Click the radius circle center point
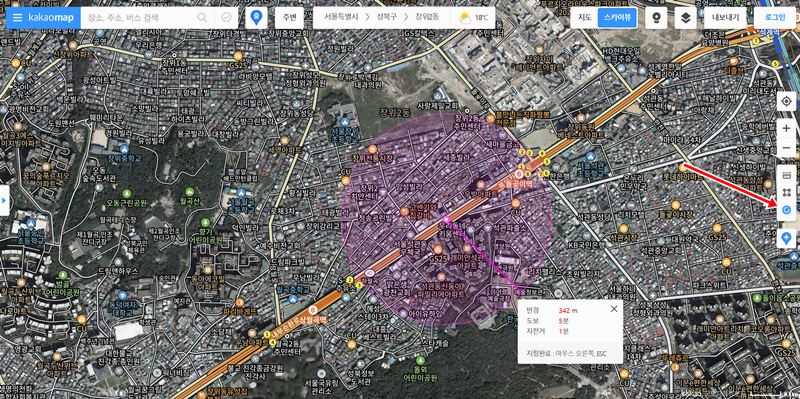Screen dimensions: 800x399 pos(446,219)
